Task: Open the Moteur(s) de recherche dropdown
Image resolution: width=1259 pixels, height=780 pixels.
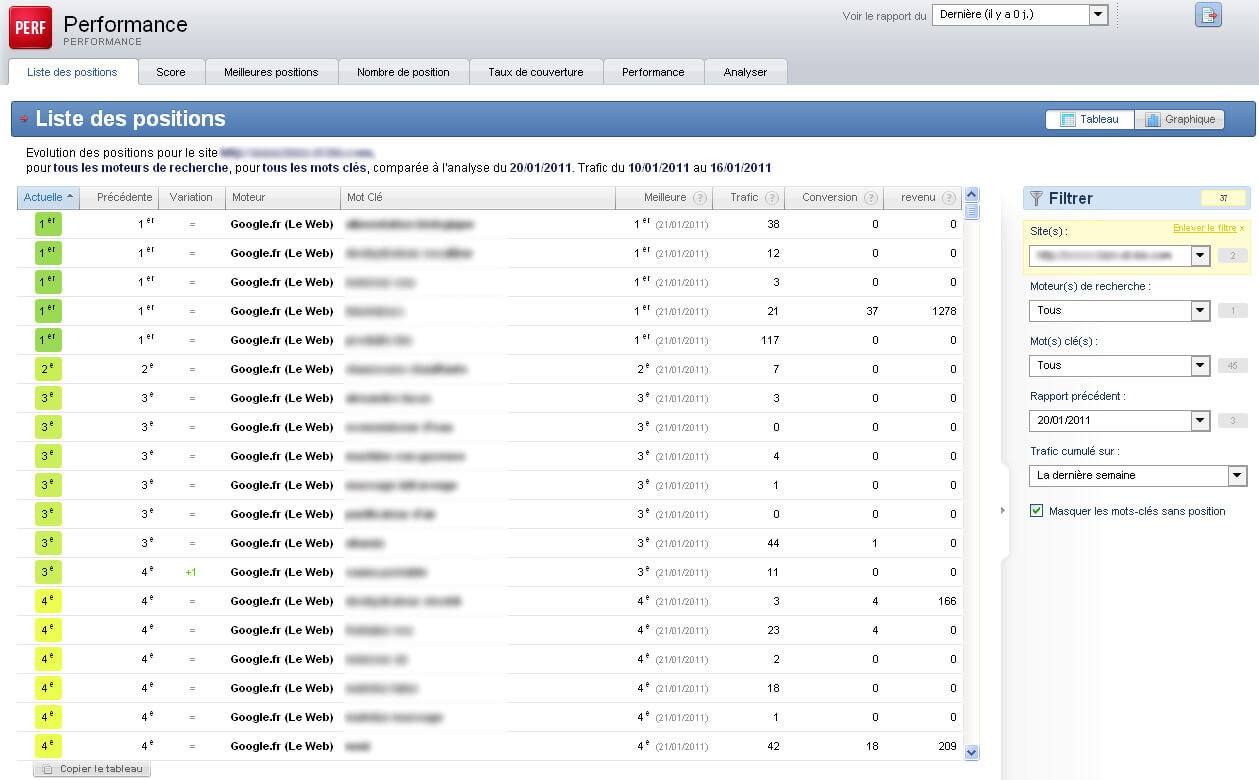Action: pos(1201,311)
